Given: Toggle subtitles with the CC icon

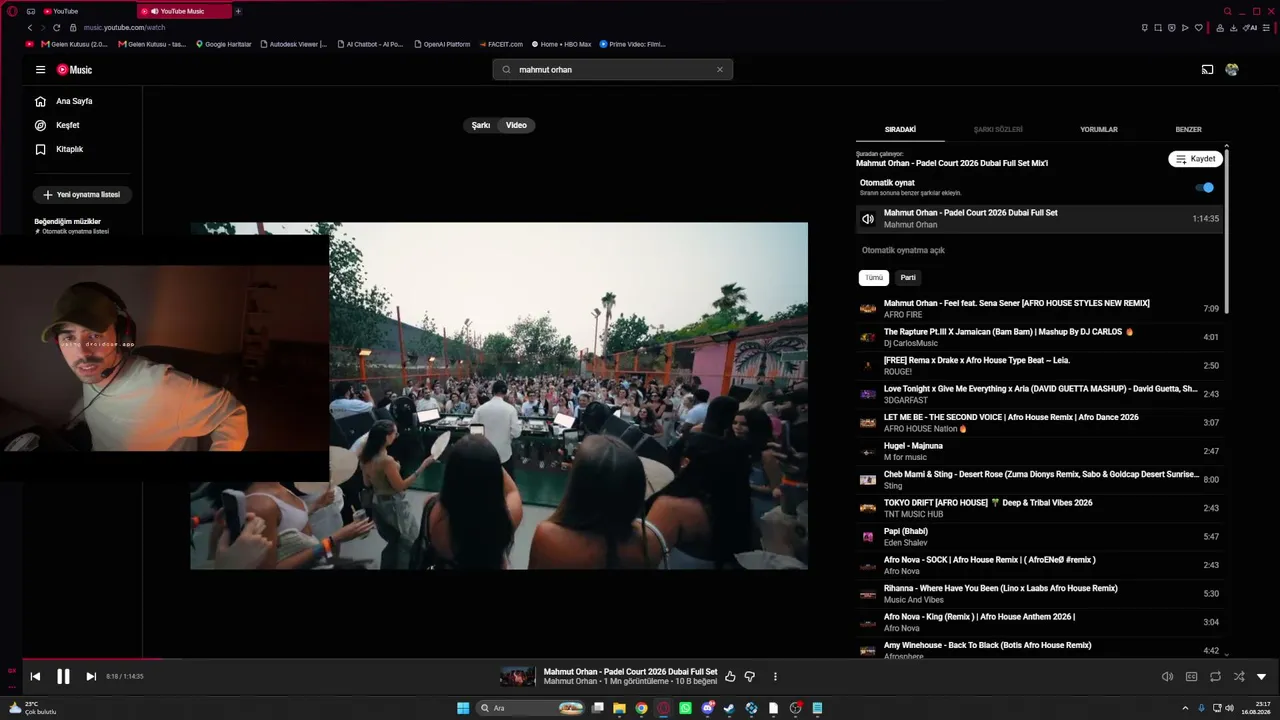Looking at the screenshot, I should (1191, 677).
